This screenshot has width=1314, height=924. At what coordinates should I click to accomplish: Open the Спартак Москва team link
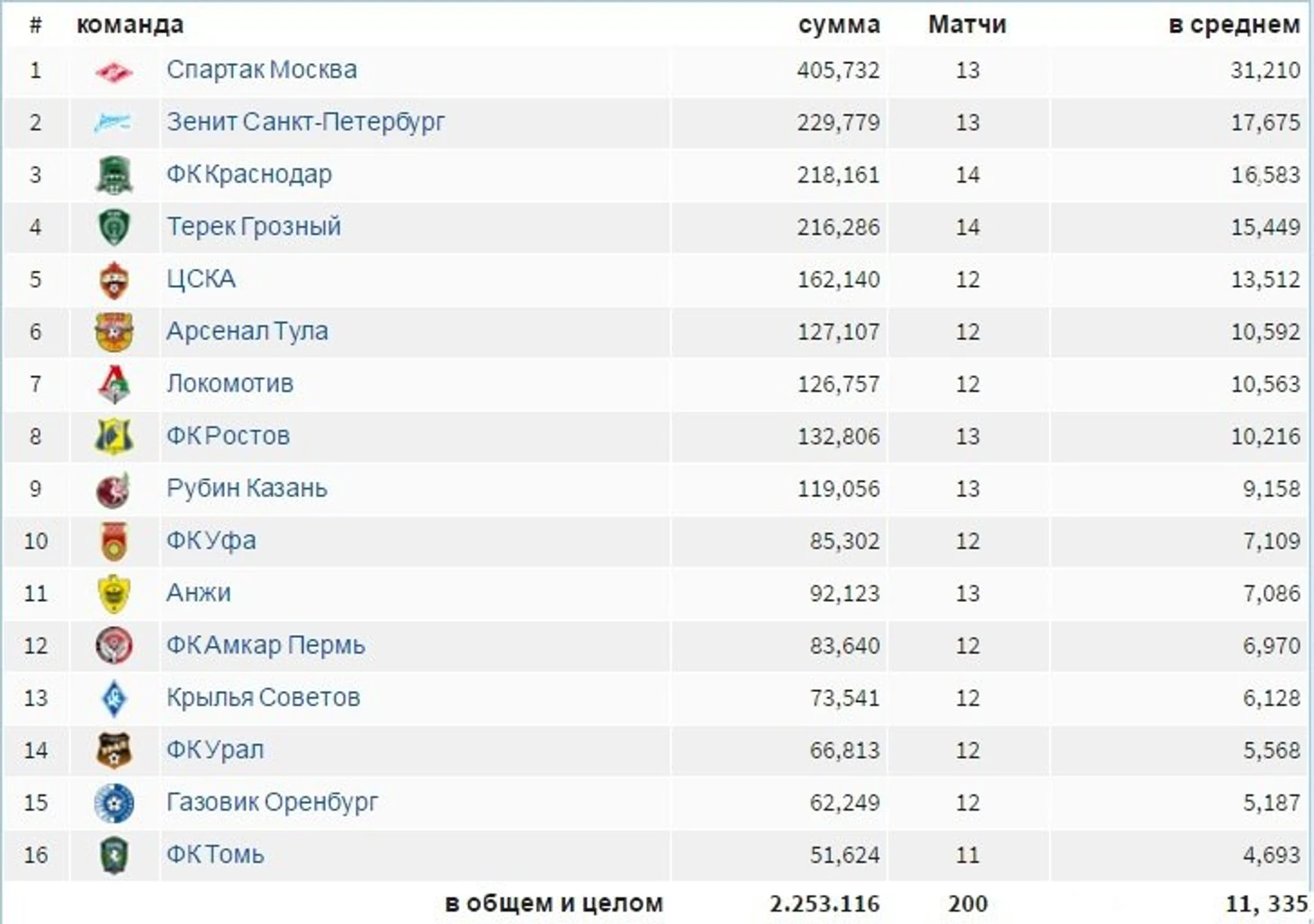[262, 69]
